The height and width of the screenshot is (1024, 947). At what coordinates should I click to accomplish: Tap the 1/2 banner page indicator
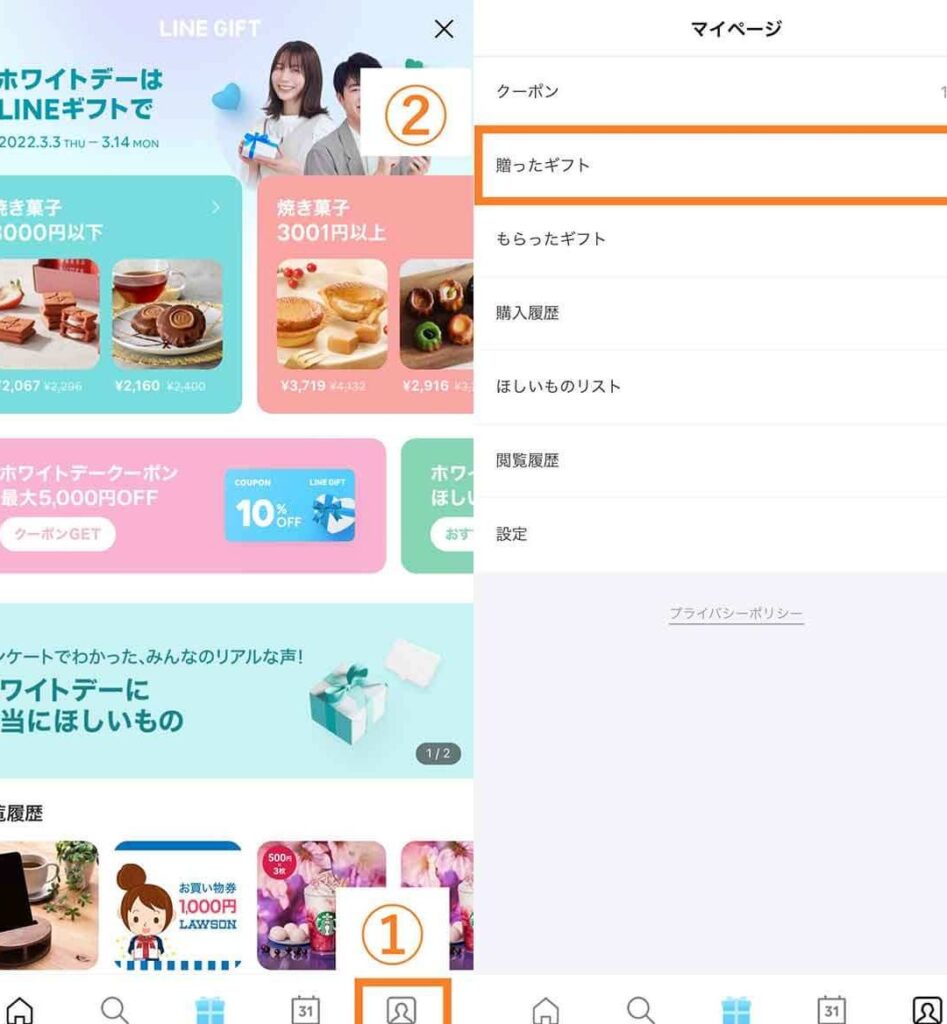pyautogui.click(x=438, y=753)
